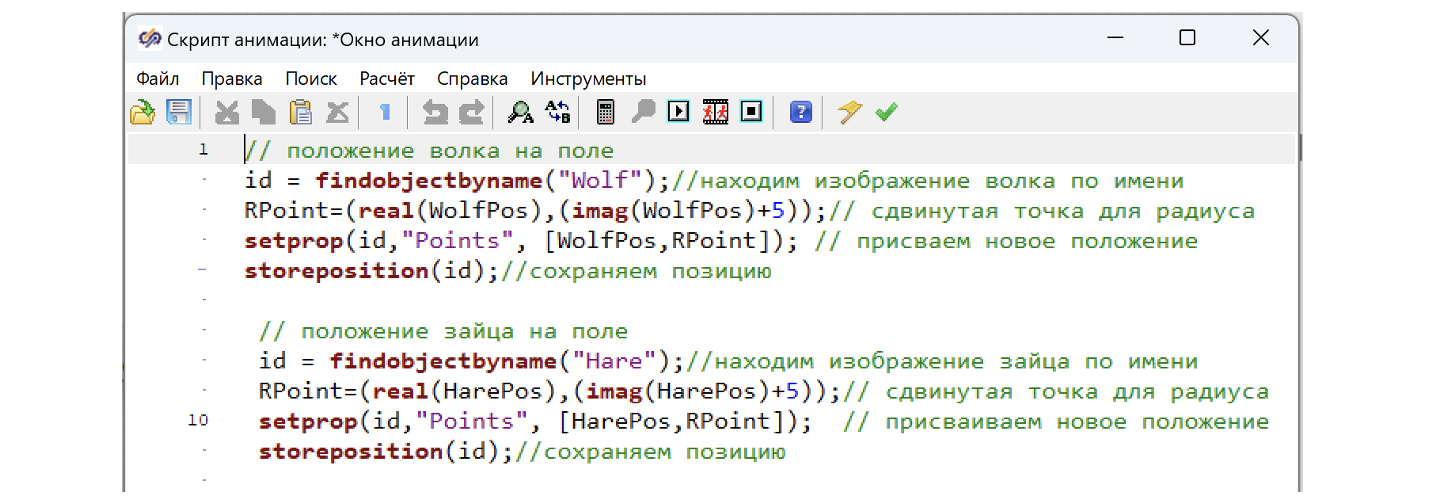Screen dimensions: 1436x504
Task: Open help with blue question icon
Action: point(800,113)
